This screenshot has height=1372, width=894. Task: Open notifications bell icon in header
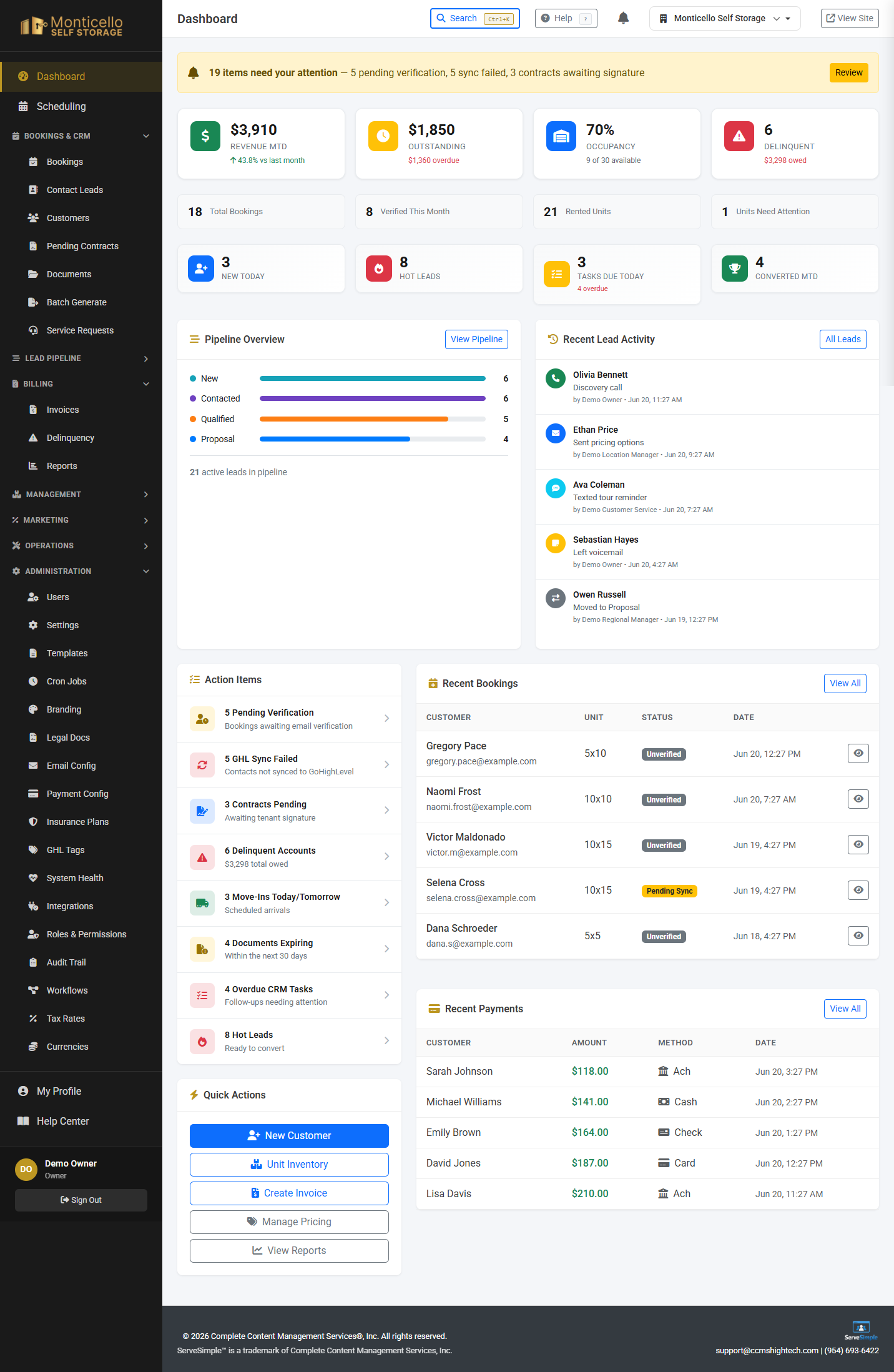coord(623,18)
